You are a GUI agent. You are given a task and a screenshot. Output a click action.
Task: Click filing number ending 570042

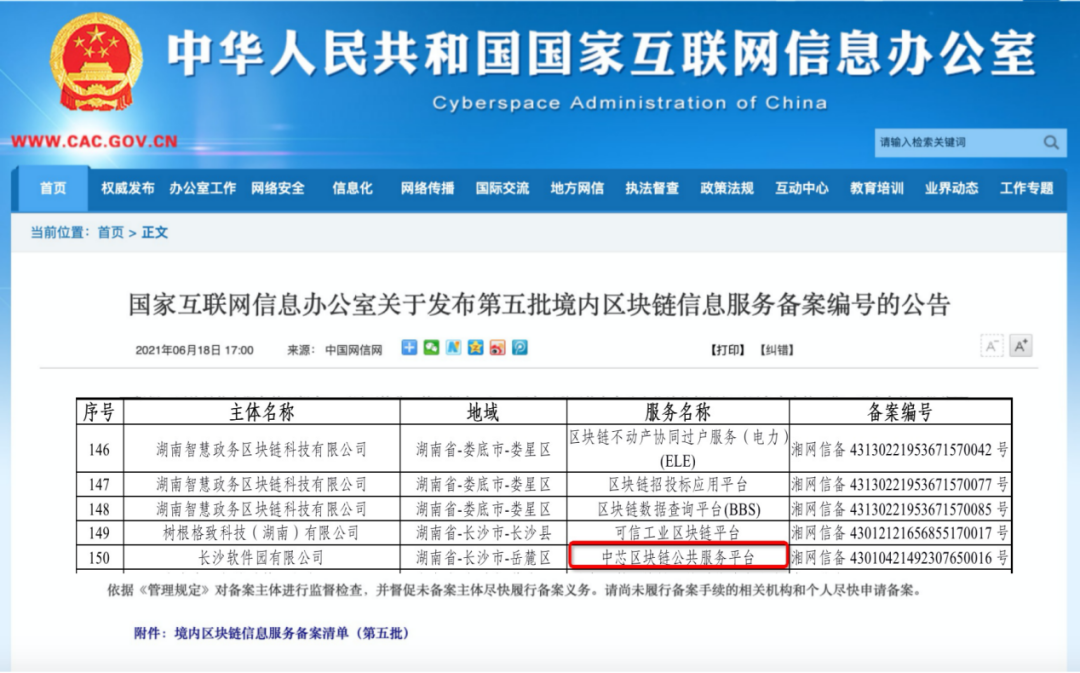[x=900, y=449]
